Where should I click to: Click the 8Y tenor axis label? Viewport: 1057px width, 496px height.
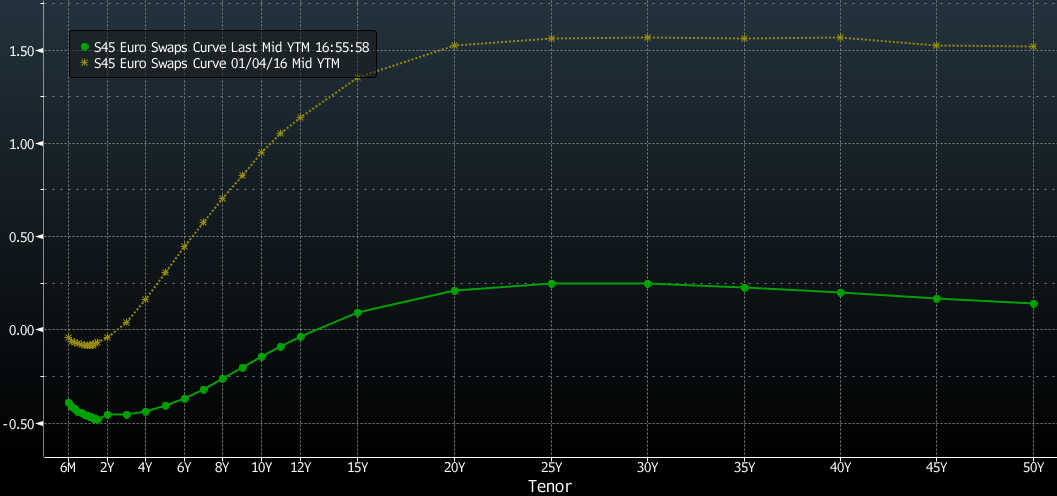click(223, 468)
